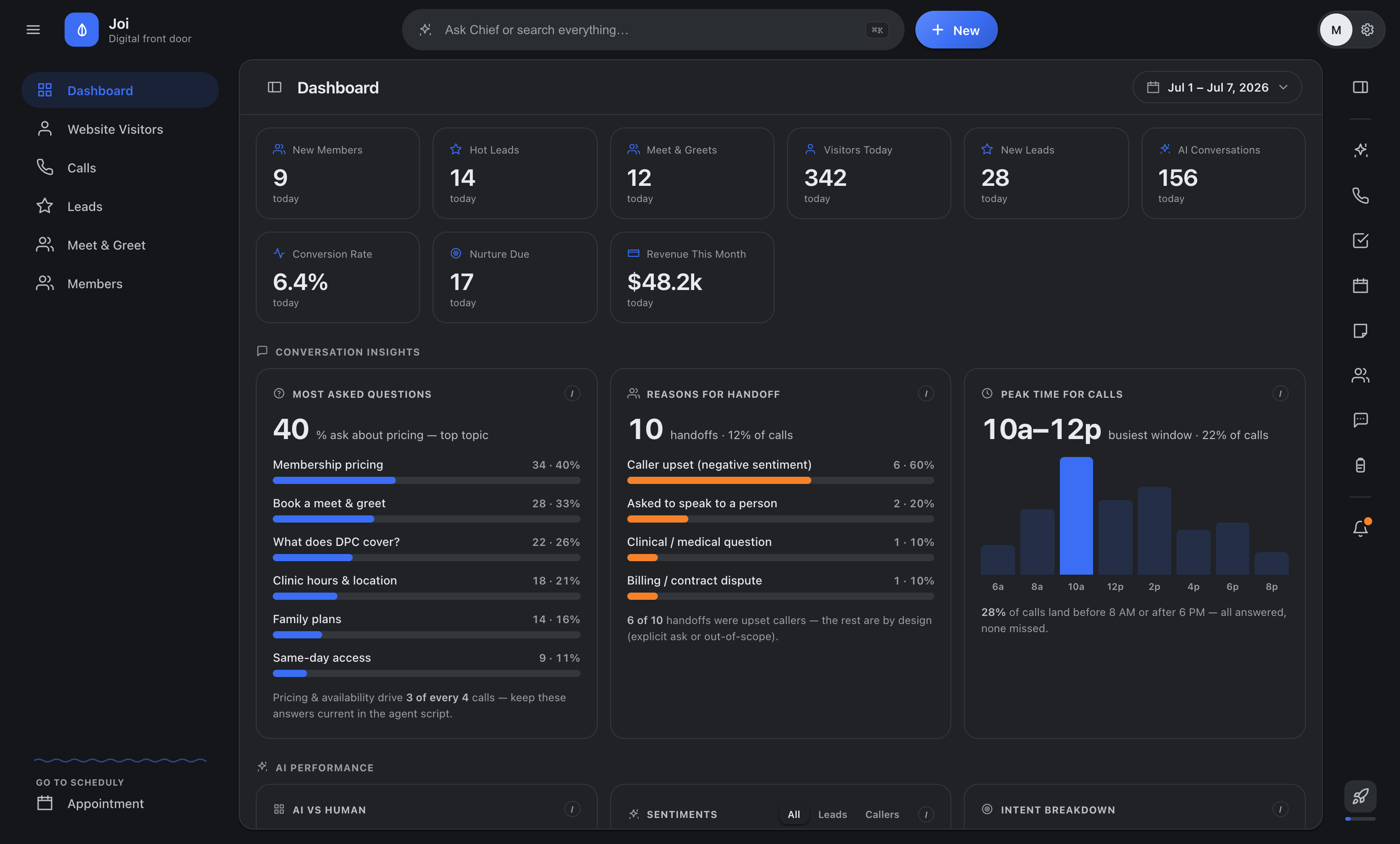Click the ⌘K shortcut badge
The width and height of the screenshot is (1400, 844).
coord(877,30)
